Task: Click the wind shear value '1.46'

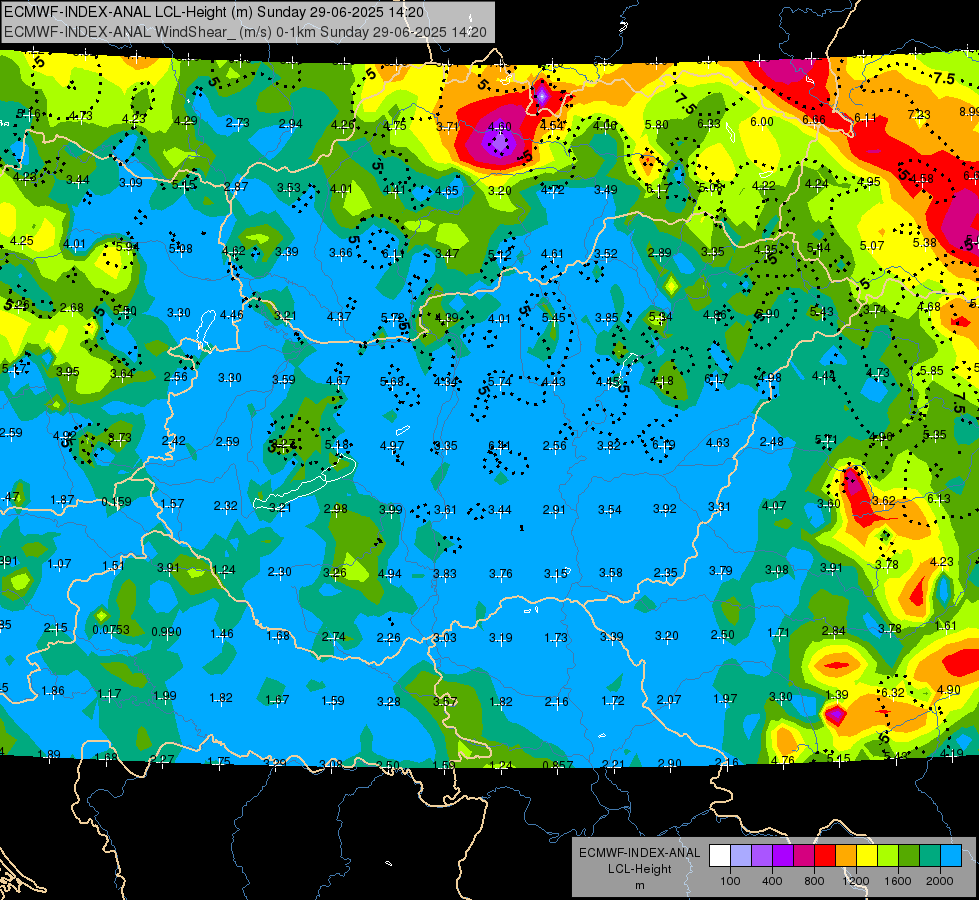Action: tap(222, 633)
